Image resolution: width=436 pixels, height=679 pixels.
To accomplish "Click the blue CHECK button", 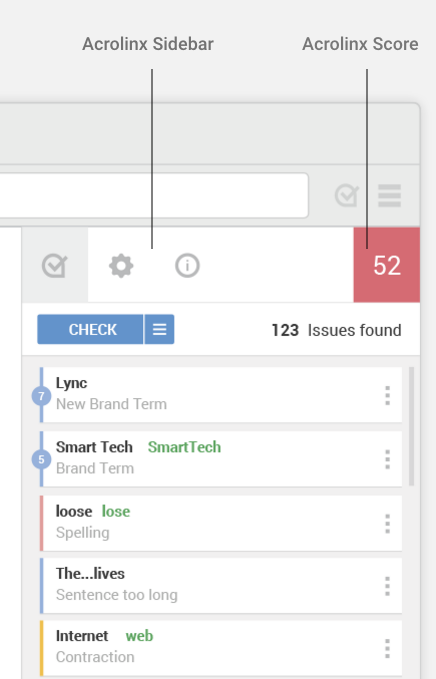I will (90, 330).
